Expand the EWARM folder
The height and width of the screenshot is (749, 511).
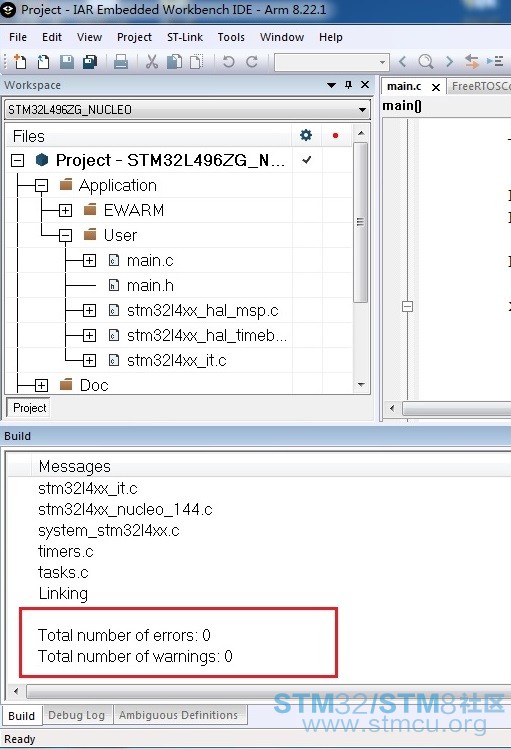click(x=65, y=210)
